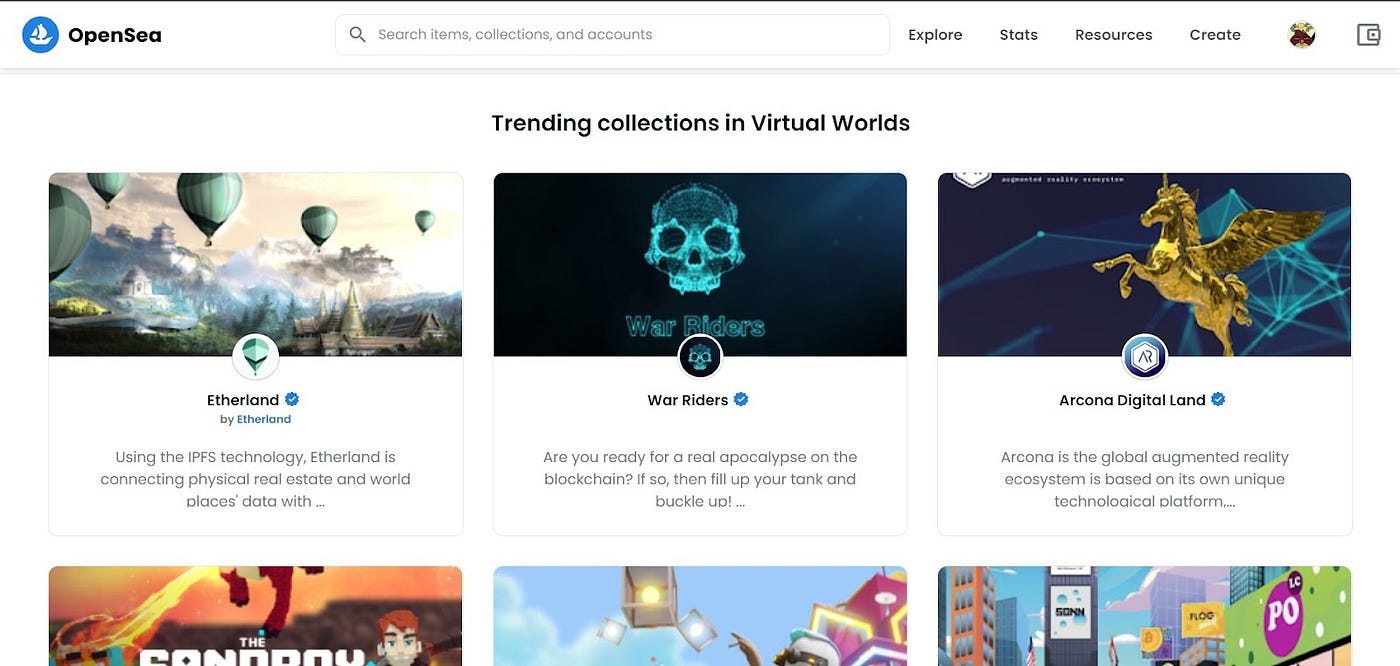Click the War Riders apocalypse description text

pyautogui.click(x=700, y=479)
